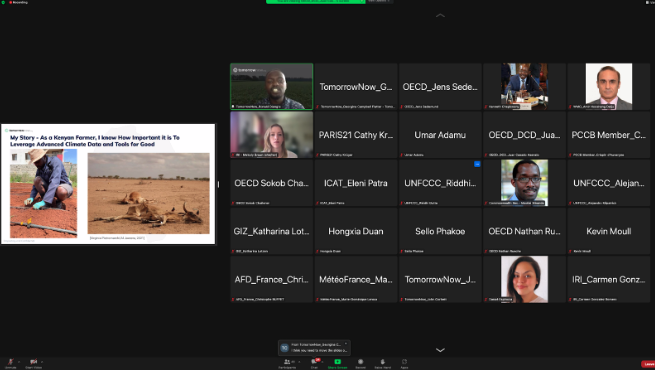This screenshot has height=370, width=655.
Task: Show next gallery page with down chevron
Action: pyautogui.click(x=440, y=350)
